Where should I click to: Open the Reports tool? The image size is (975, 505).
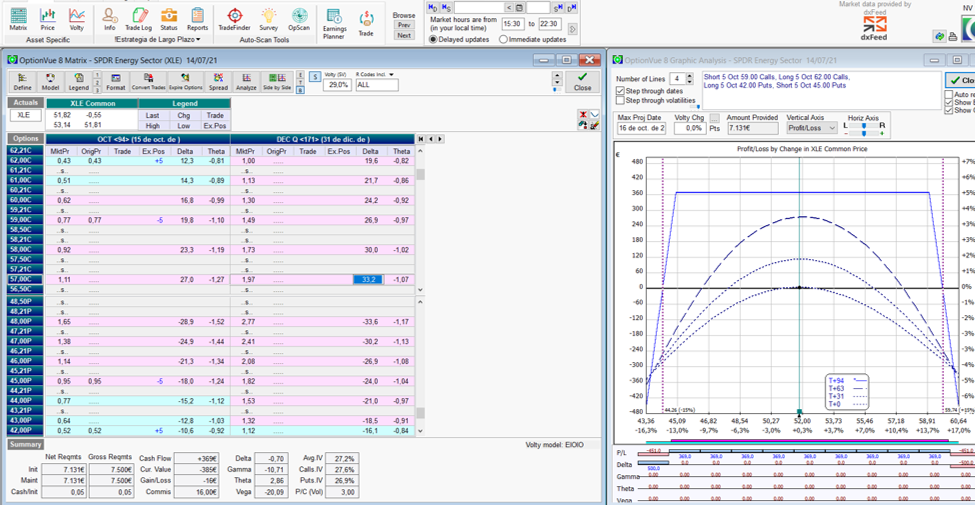click(198, 19)
